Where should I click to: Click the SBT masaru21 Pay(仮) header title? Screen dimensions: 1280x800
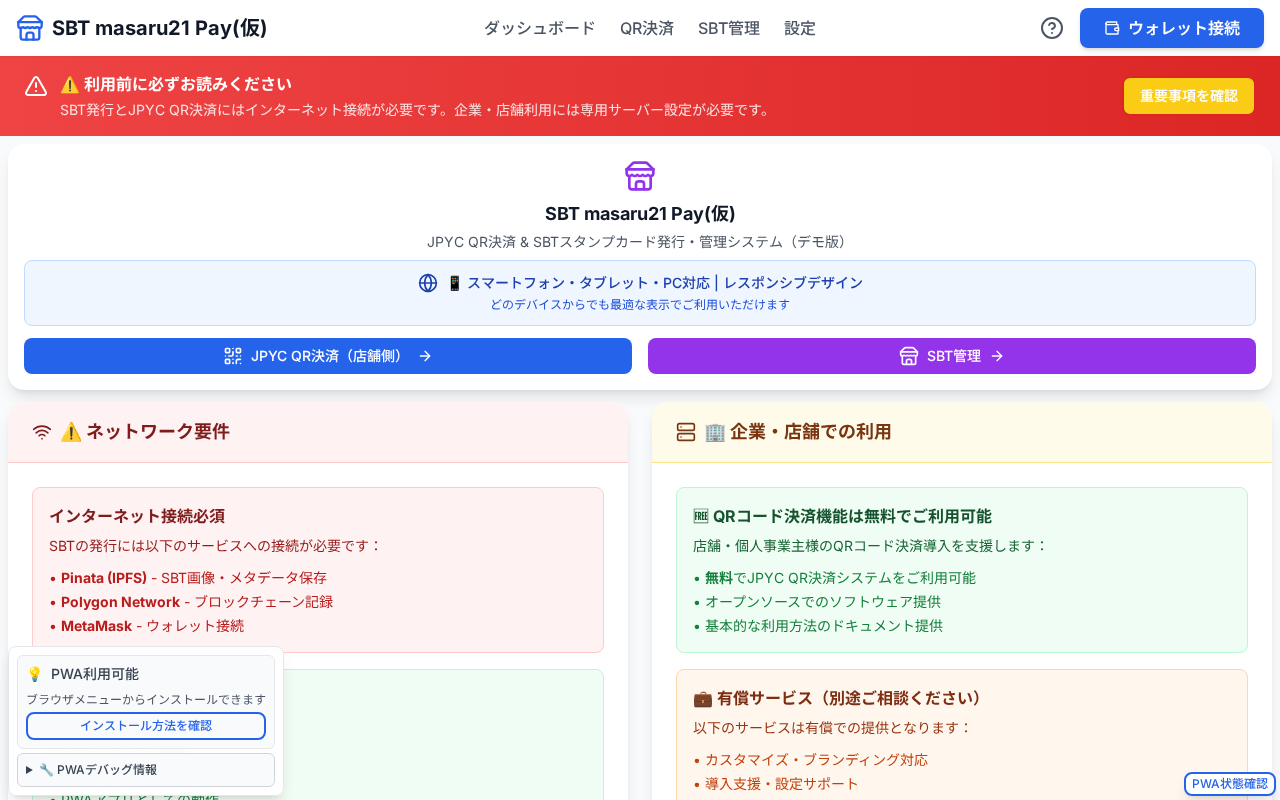point(160,28)
